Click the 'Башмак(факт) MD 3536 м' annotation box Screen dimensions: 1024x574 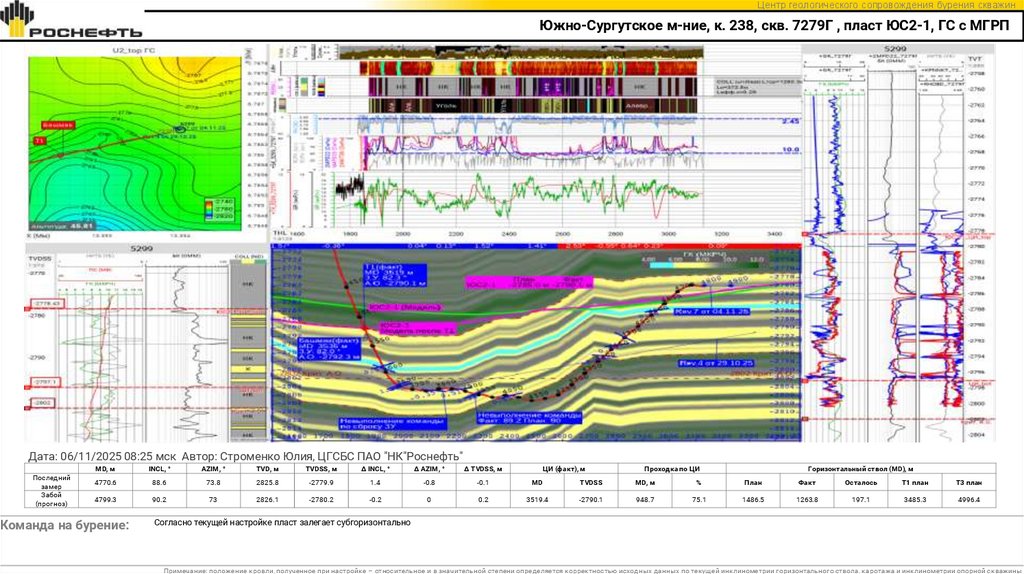pos(329,349)
